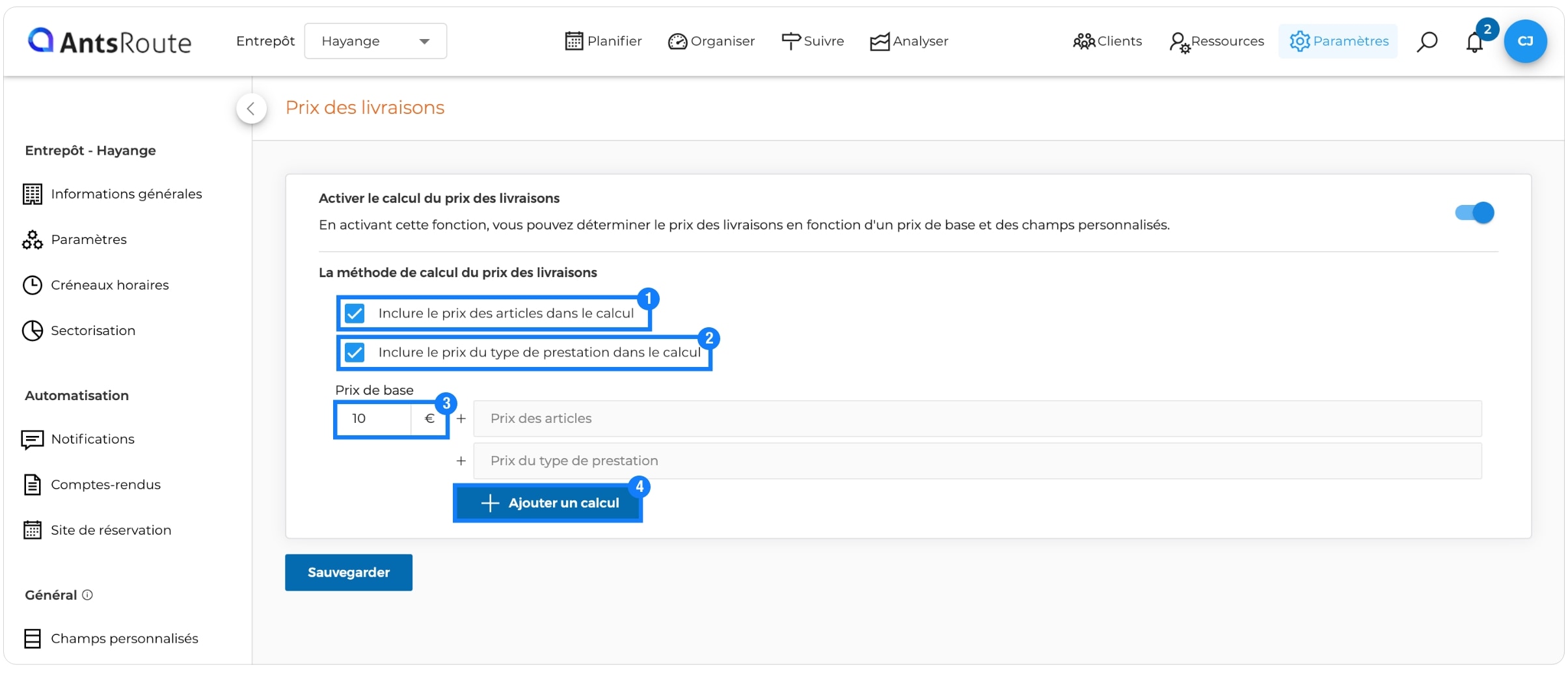Viewport: 1568px width, 676px height.
Task: Click the AntsRoute logo
Action: (x=109, y=42)
